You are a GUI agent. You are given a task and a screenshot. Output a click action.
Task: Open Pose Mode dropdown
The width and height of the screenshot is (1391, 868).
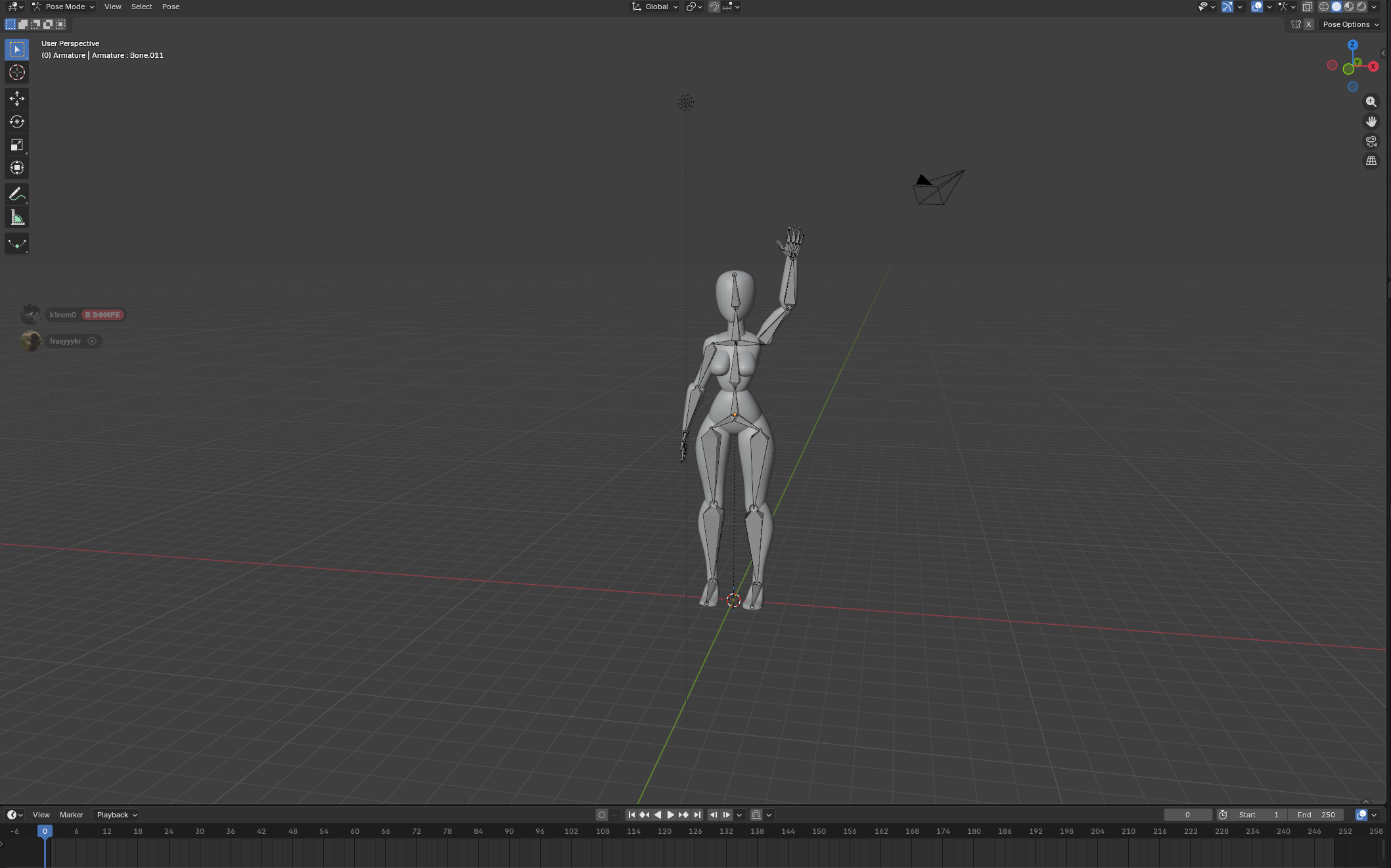click(63, 7)
